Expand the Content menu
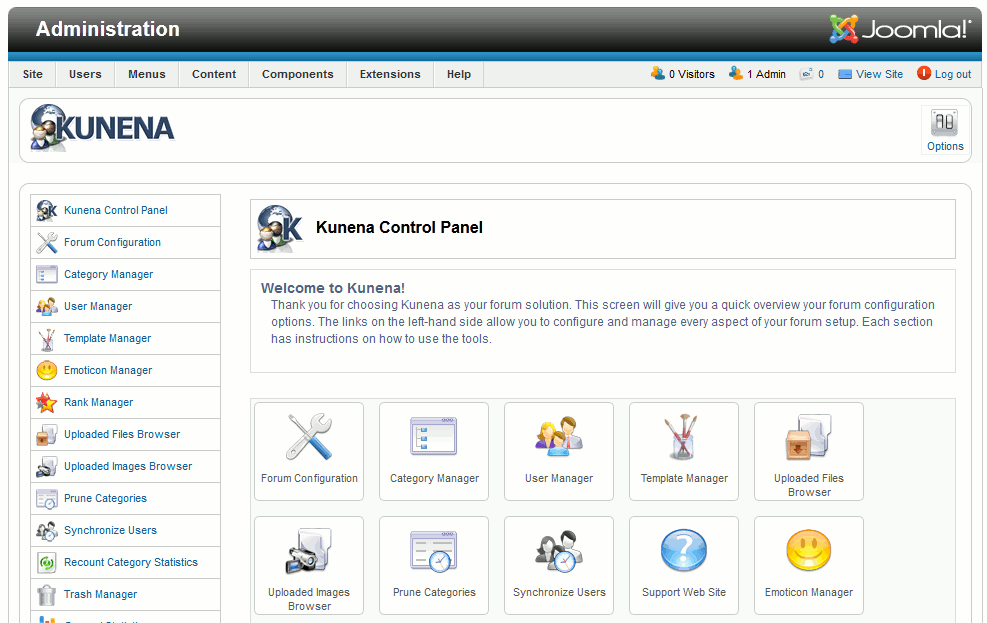Image resolution: width=987 pixels, height=623 pixels. click(214, 74)
